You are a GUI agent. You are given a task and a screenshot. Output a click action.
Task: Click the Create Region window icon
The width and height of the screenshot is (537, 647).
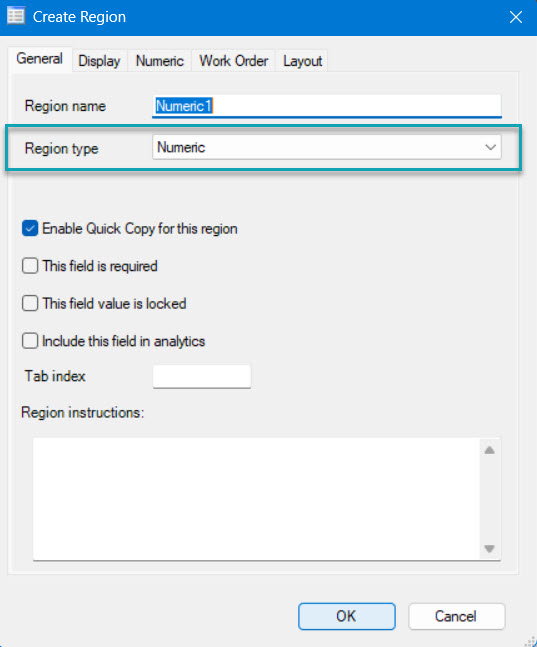coord(16,17)
